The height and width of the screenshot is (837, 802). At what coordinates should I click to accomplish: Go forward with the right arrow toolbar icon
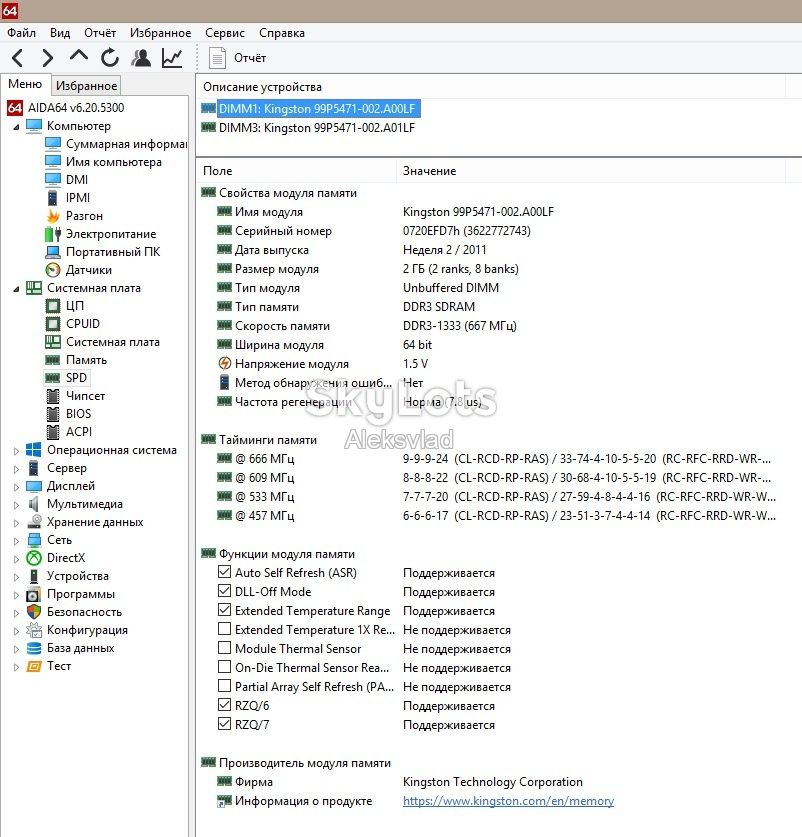(48, 58)
